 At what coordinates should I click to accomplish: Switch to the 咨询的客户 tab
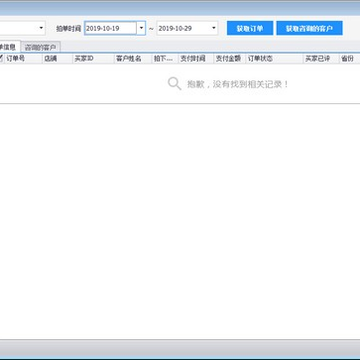[41, 47]
